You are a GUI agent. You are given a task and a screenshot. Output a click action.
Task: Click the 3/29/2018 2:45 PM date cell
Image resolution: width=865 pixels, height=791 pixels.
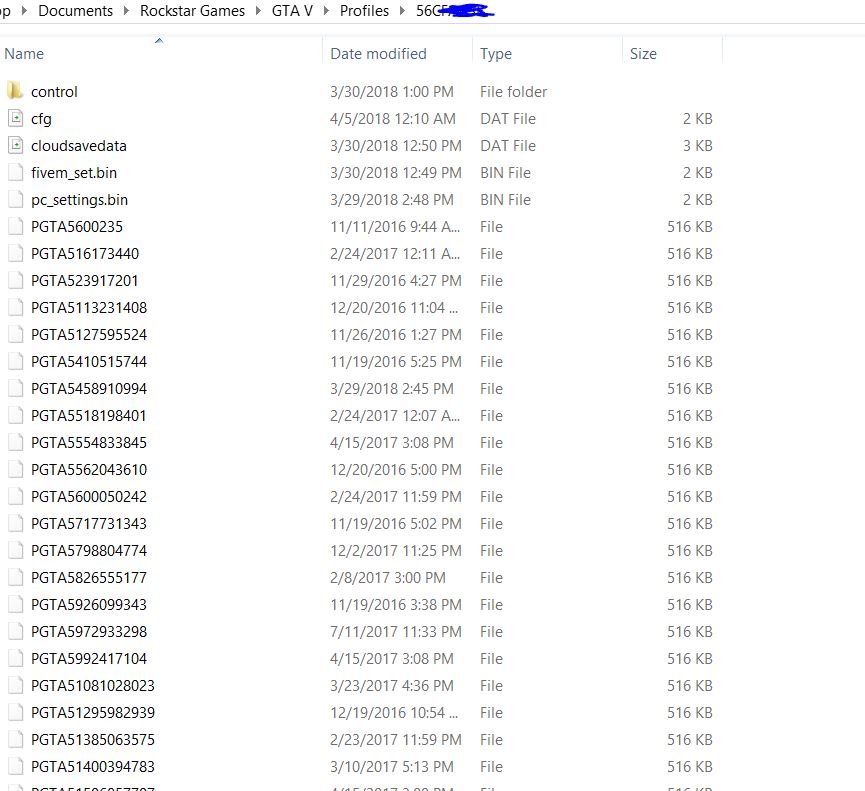392,389
